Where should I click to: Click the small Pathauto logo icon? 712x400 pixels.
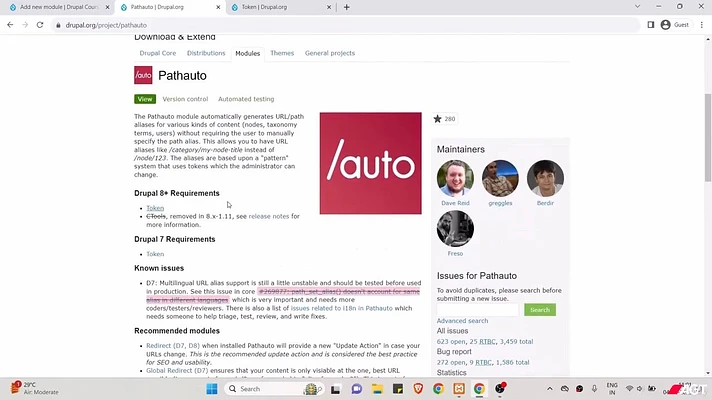tap(143, 75)
